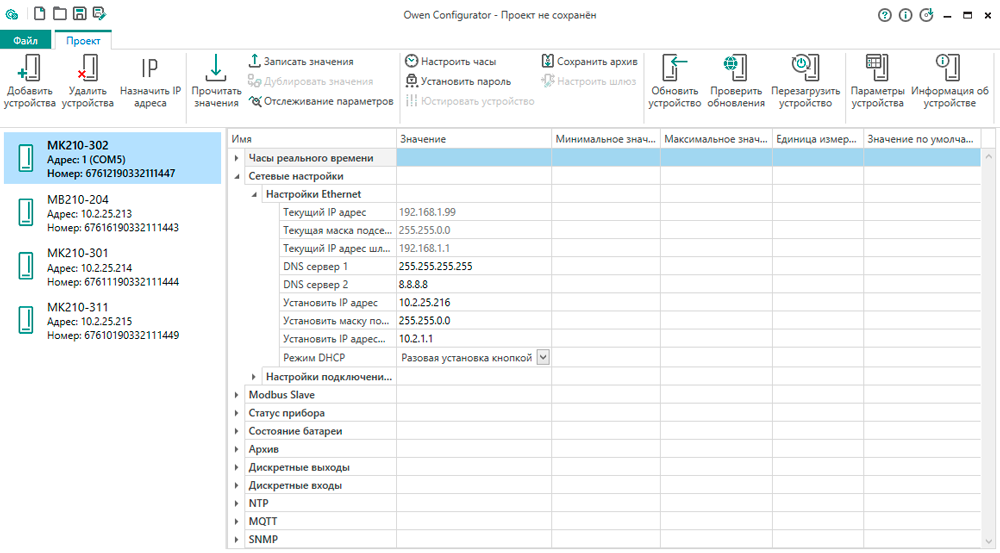Open Параметры устройства

(877, 68)
